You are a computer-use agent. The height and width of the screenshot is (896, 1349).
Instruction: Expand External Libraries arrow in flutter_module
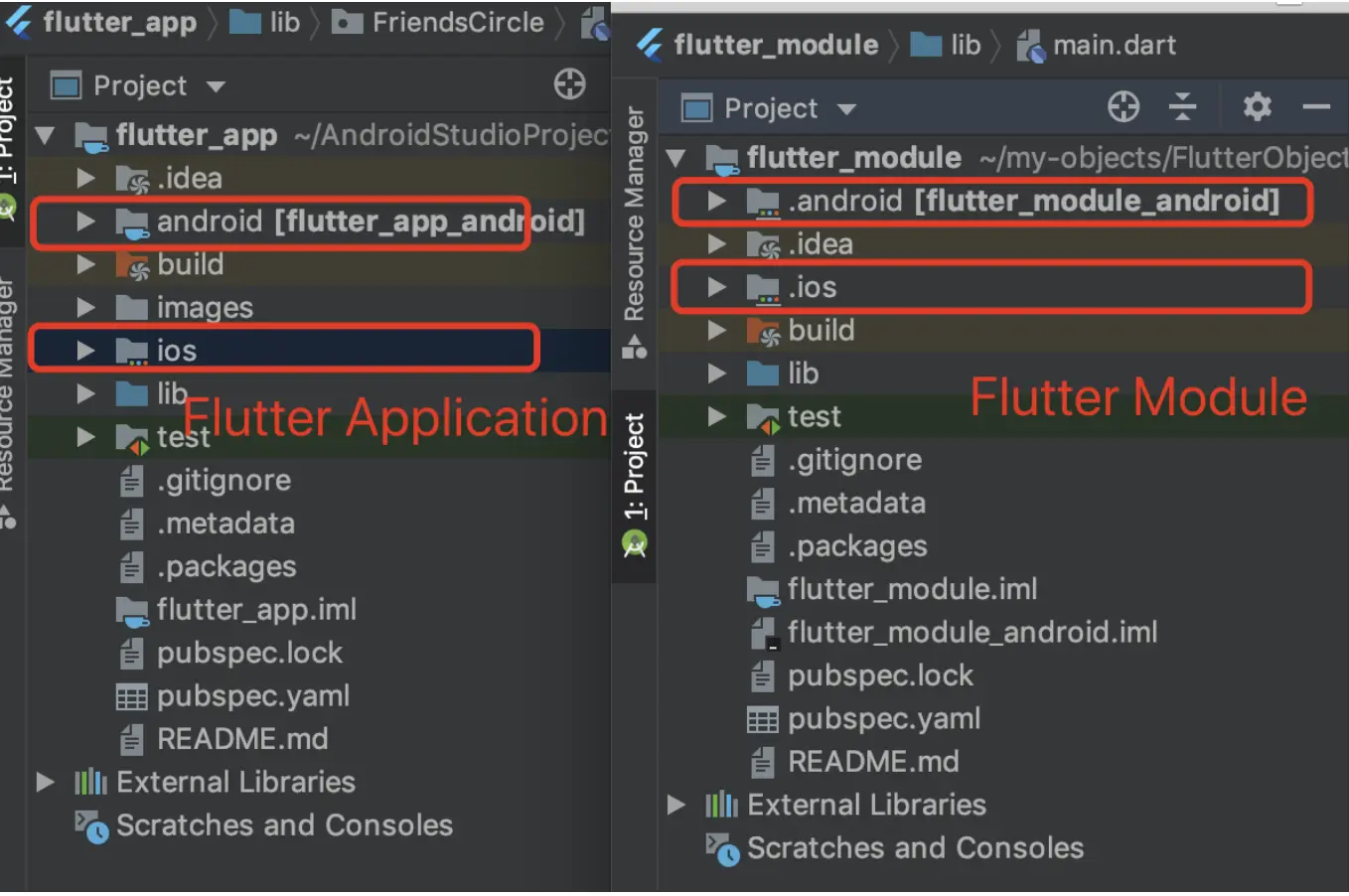tap(676, 805)
